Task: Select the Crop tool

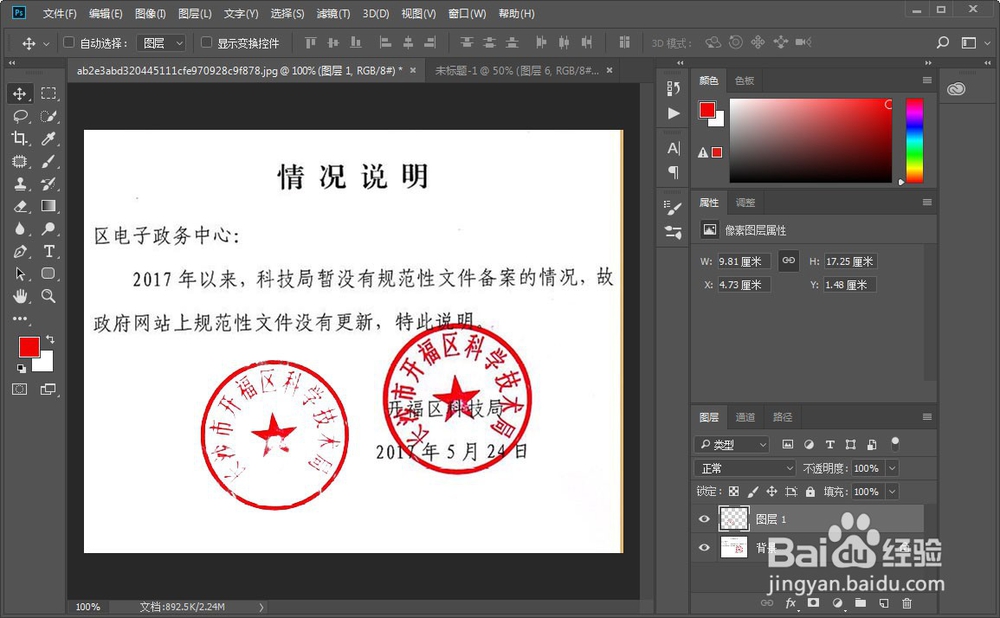Action: click(x=21, y=138)
